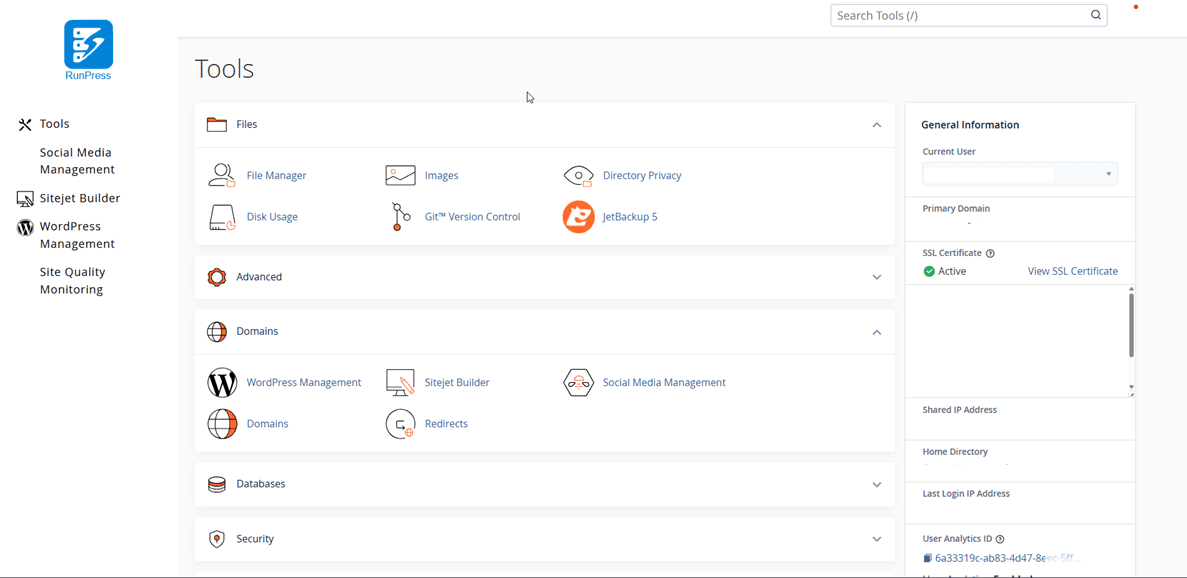The height and width of the screenshot is (578, 1187).
Task: Click the Search Tools input field
Action: [958, 15]
